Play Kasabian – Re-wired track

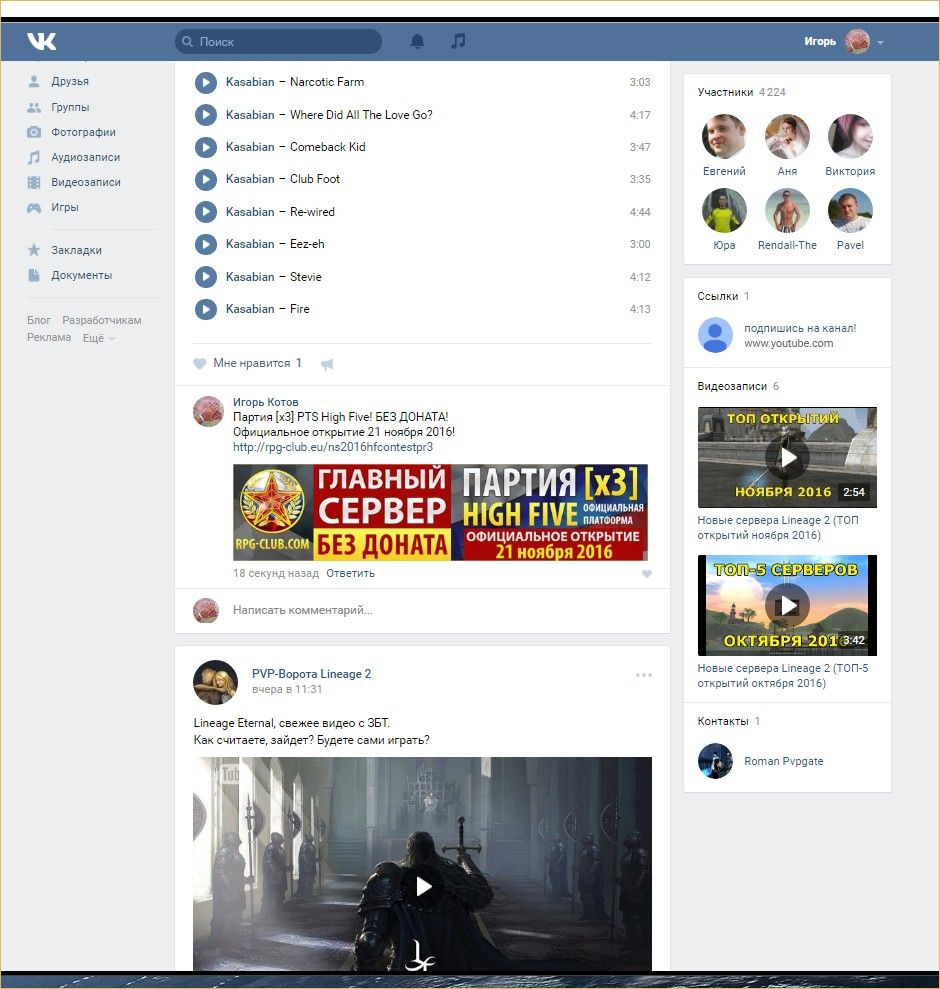point(206,212)
